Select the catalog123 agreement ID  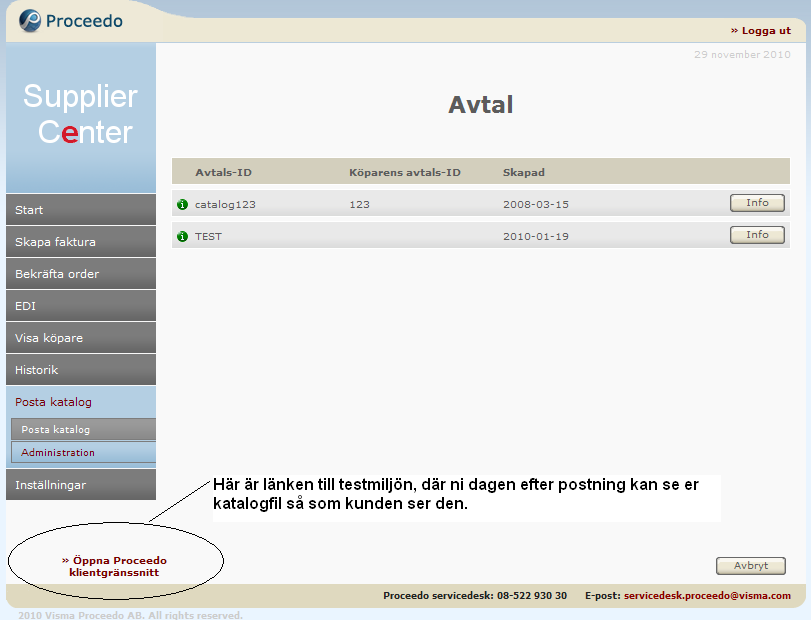225,204
